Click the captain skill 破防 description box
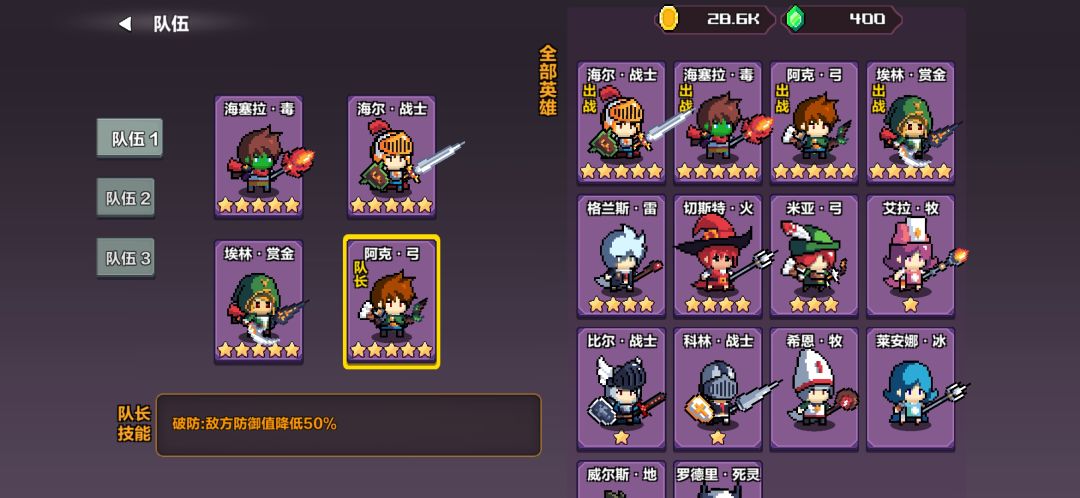1080x498 pixels. pyautogui.click(x=349, y=425)
